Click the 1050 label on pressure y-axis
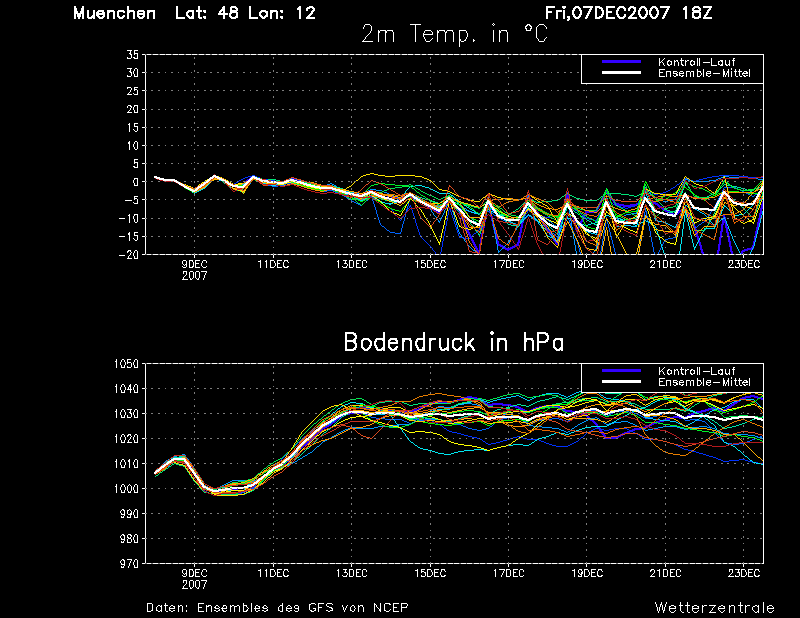Viewport: 800px width, 618px height. click(x=126, y=364)
